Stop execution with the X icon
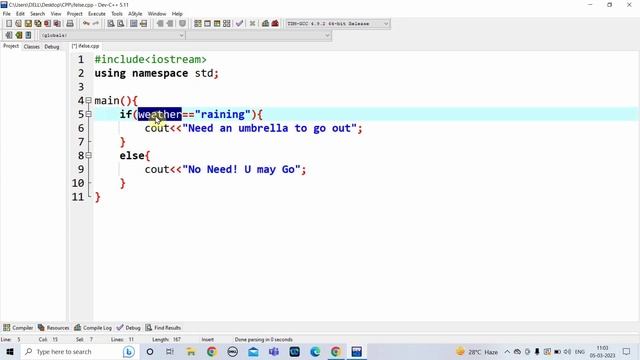 (x=252, y=24)
